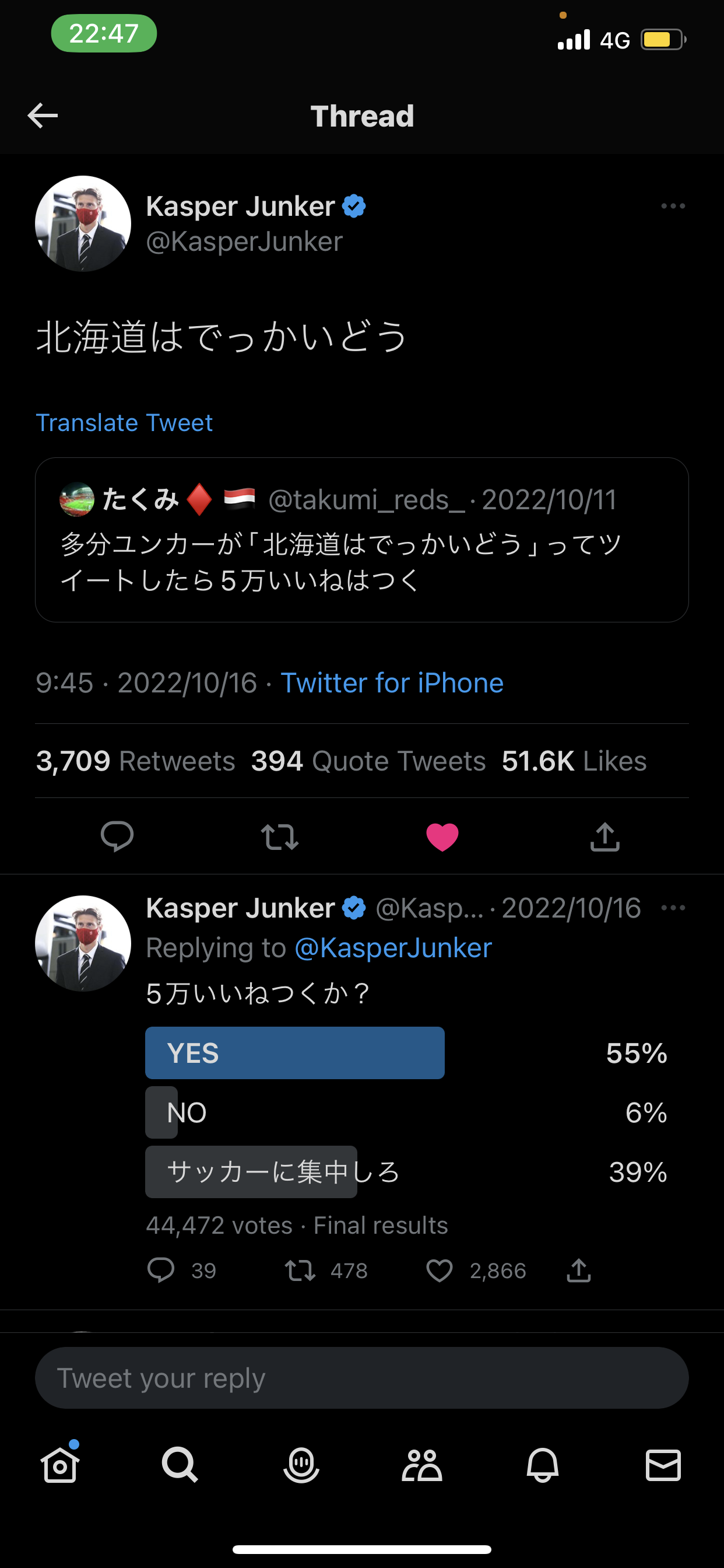Open Communities tab in bottom bar
This screenshot has width=724, height=1568.
[421, 1465]
